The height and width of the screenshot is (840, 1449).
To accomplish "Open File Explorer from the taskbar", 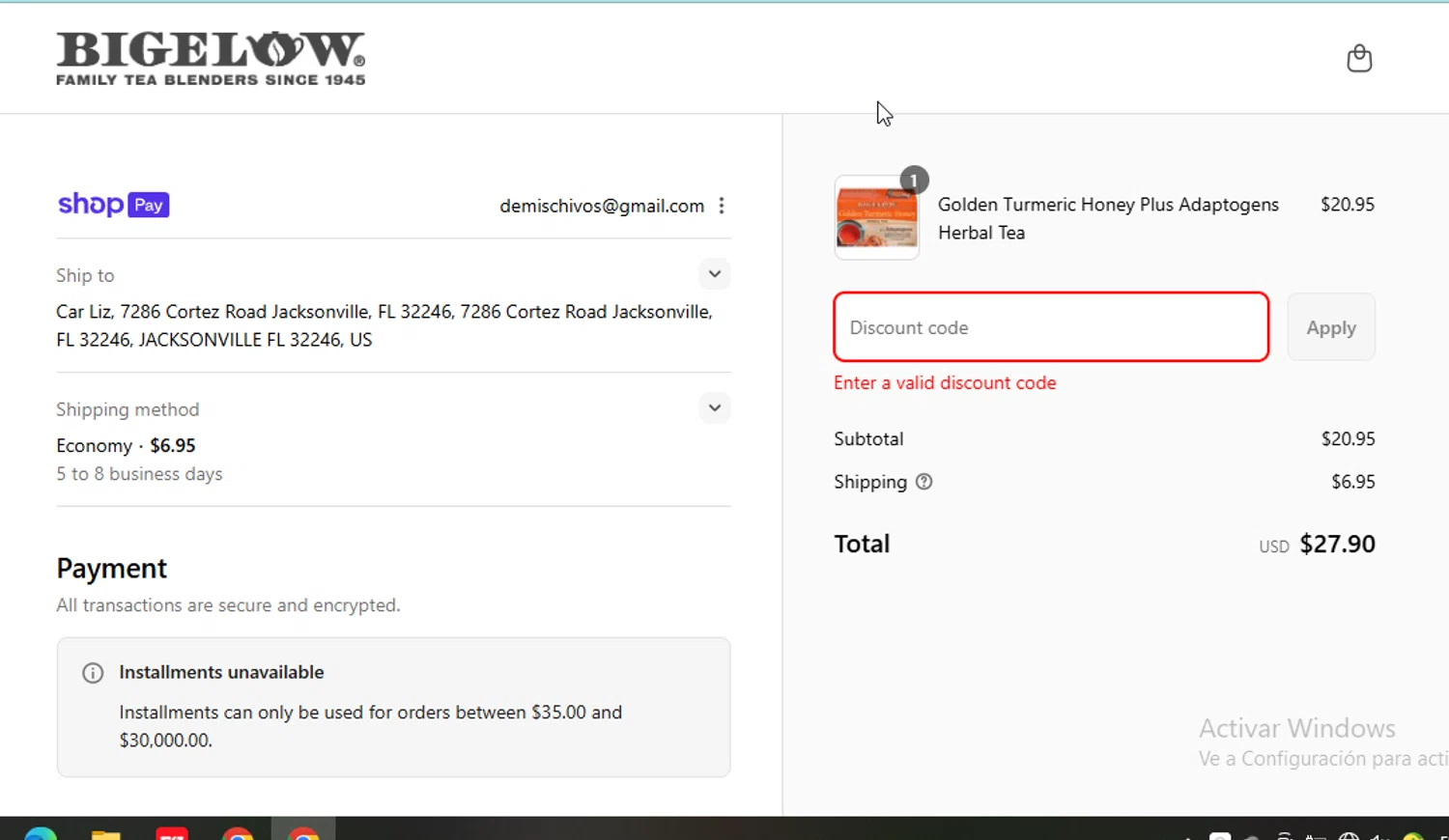I will (106, 833).
